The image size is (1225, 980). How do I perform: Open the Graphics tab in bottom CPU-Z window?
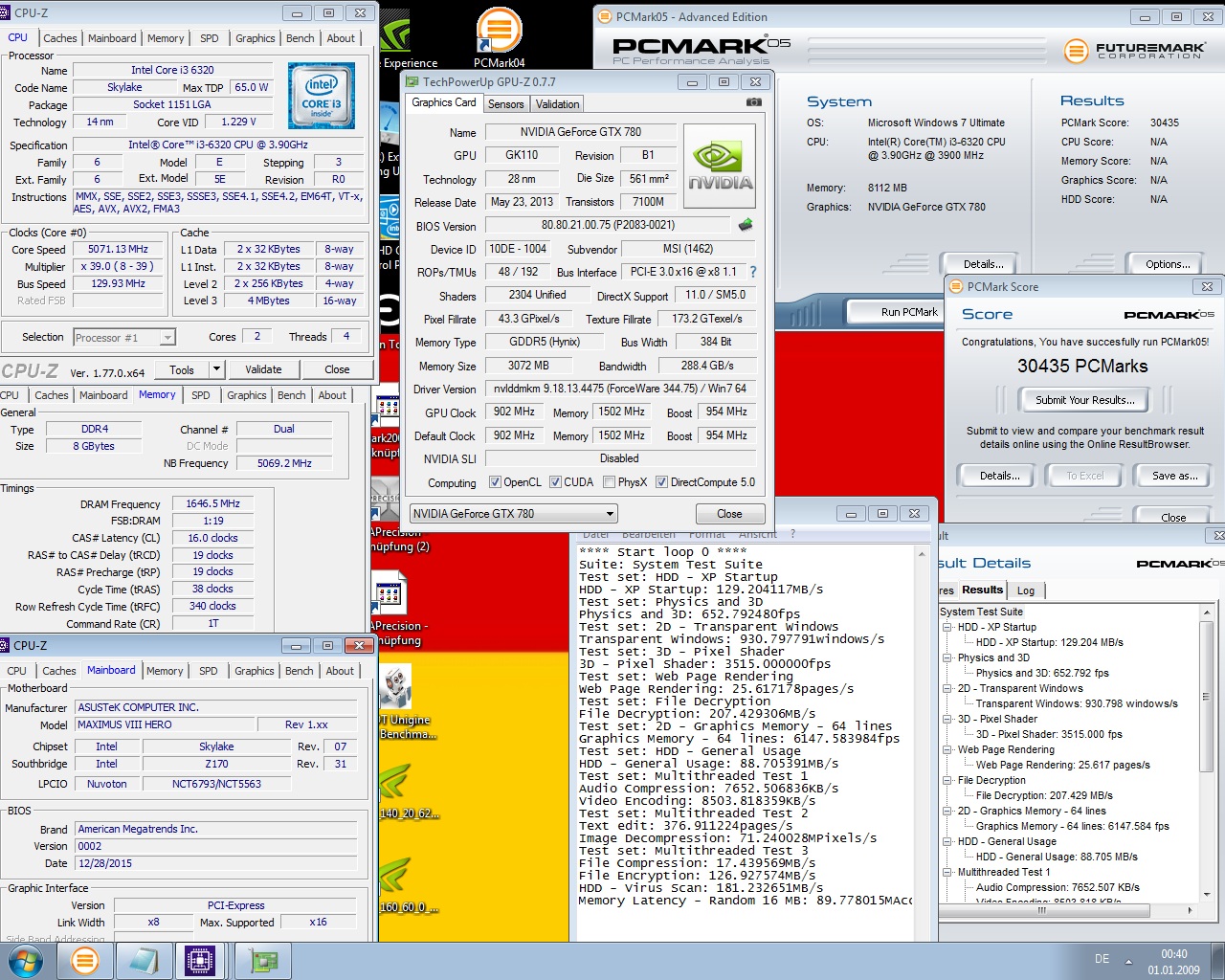click(x=255, y=671)
